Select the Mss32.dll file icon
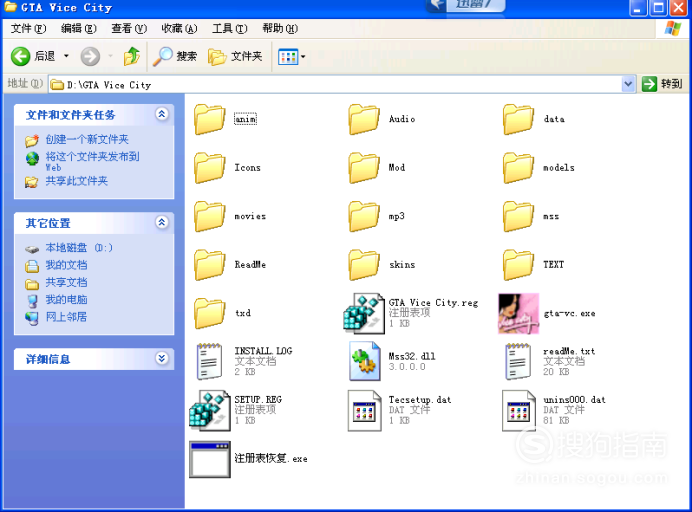692x512 pixels. (x=364, y=362)
